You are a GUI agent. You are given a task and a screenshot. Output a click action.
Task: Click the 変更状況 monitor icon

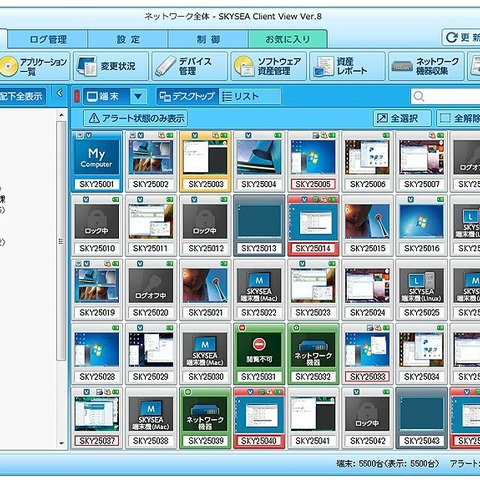(87, 66)
